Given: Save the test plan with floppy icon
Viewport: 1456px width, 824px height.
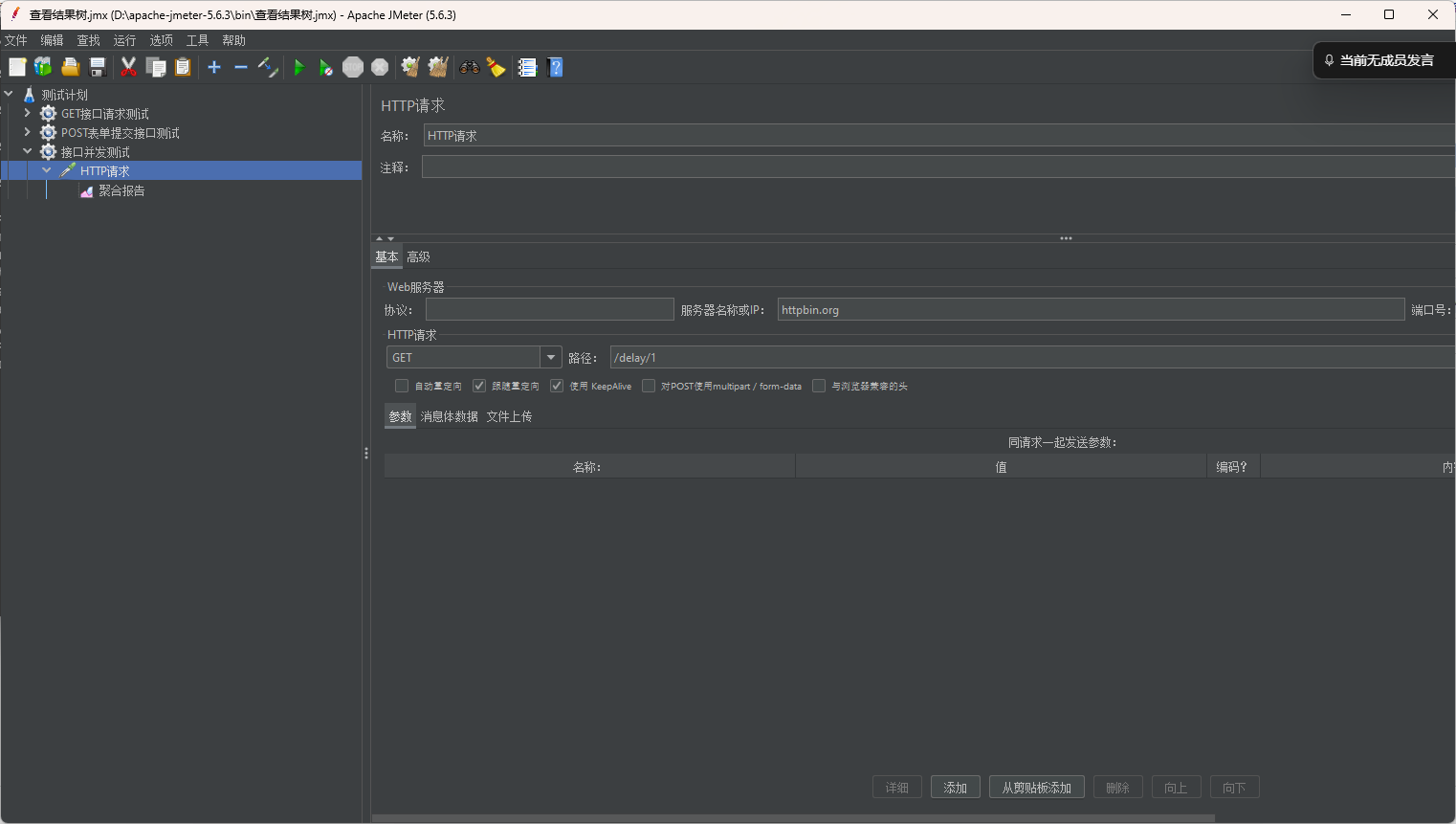Looking at the screenshot, I should point(97,67).
